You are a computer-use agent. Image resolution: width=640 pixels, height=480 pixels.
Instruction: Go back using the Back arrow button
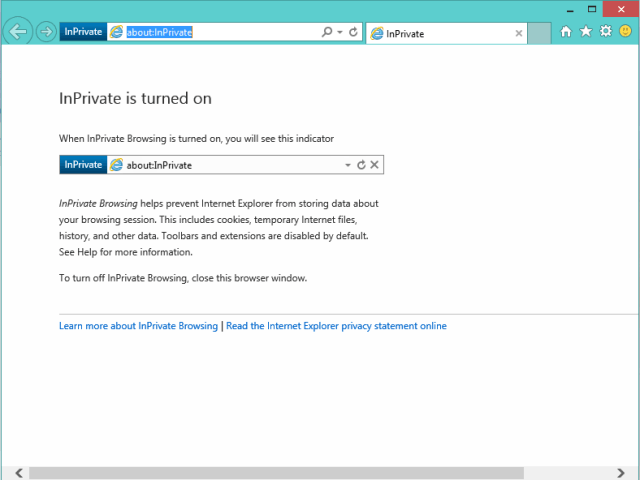tap(18, 31)
